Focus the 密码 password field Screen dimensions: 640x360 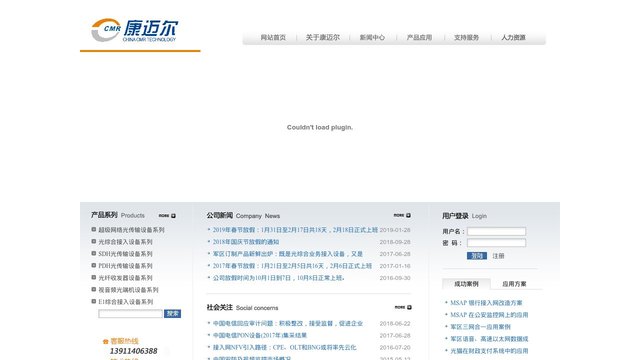(x=496, y=243)
